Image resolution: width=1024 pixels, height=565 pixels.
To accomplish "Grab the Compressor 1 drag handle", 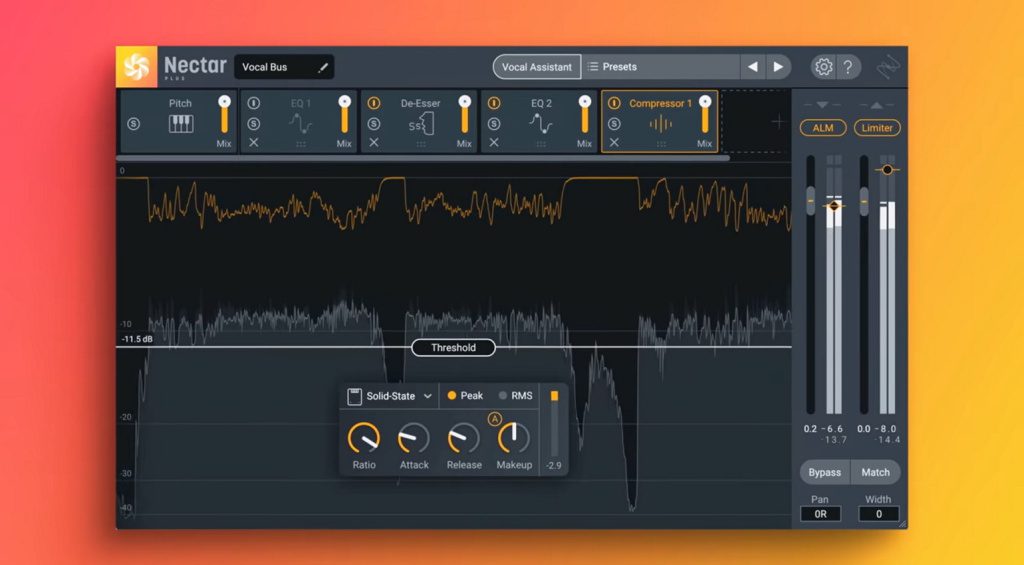I will (661, 144).
